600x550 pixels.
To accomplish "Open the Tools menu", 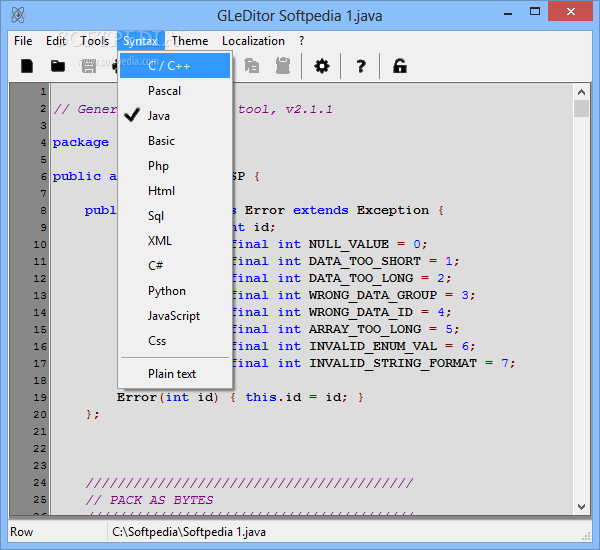I will click(95, 41).
